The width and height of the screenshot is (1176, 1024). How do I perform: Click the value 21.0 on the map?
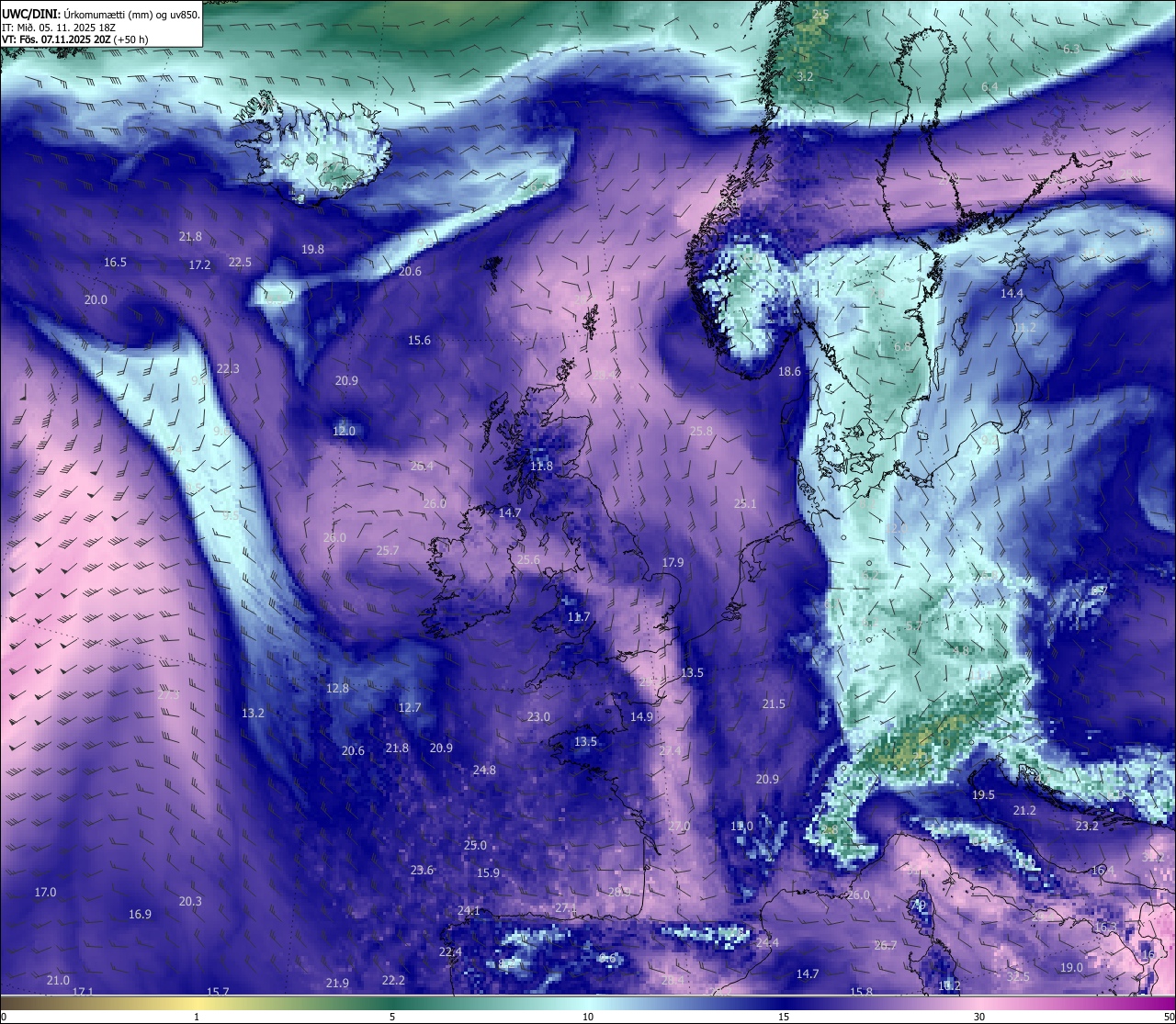tap(58, 981)
